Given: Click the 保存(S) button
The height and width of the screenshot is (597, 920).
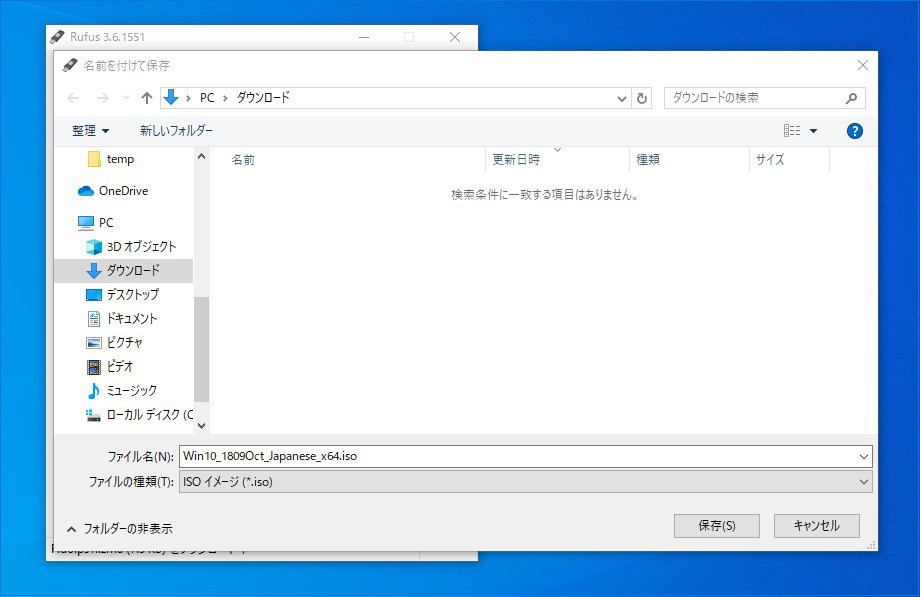Looking at the screenshot, I should [716, 526].
